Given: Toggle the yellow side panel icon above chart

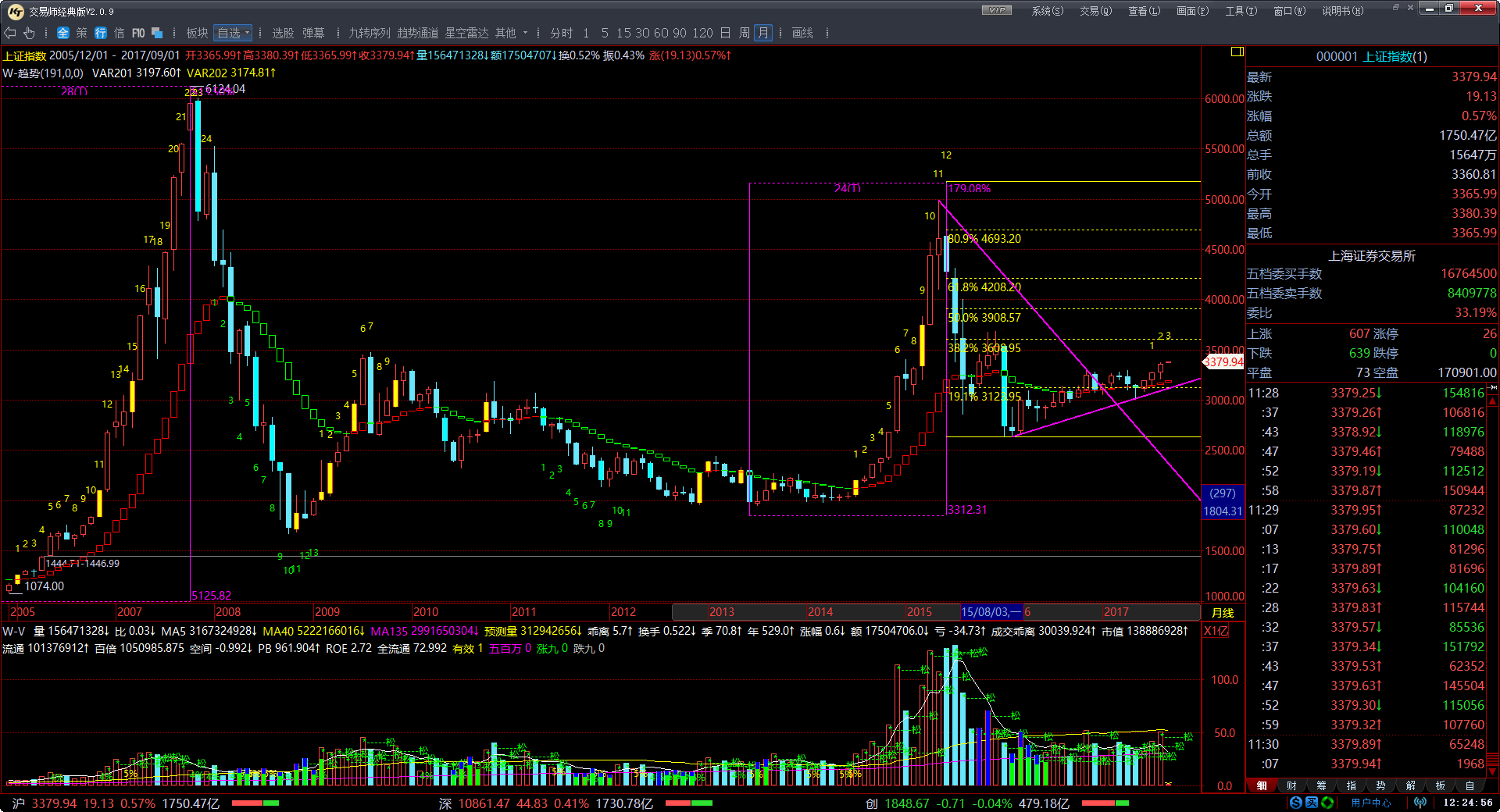Looking at the screenshot, I should 1237,52.
